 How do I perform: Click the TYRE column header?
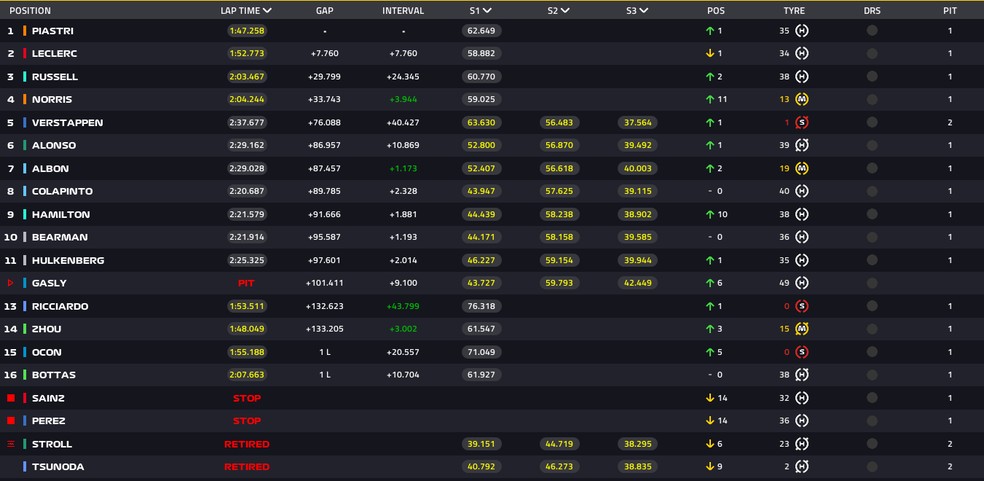(x=794, y=11)
